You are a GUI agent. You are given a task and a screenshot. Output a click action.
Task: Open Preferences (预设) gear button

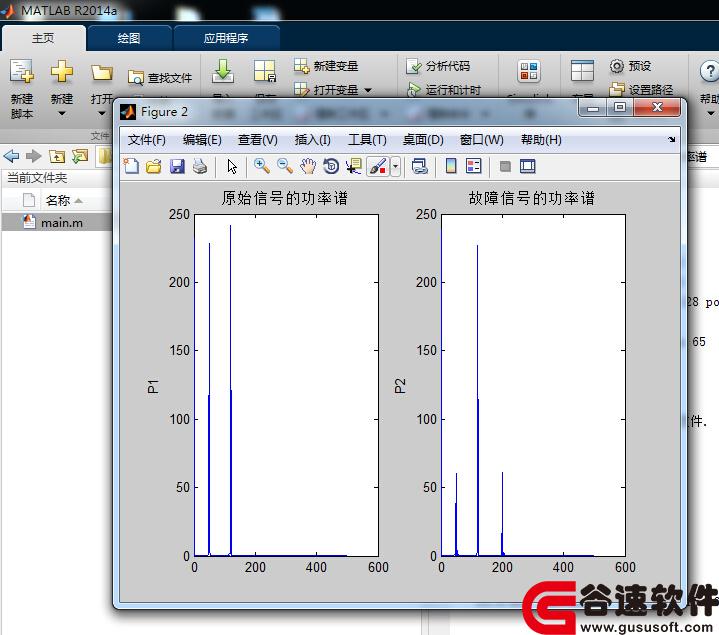click(631, 66)
